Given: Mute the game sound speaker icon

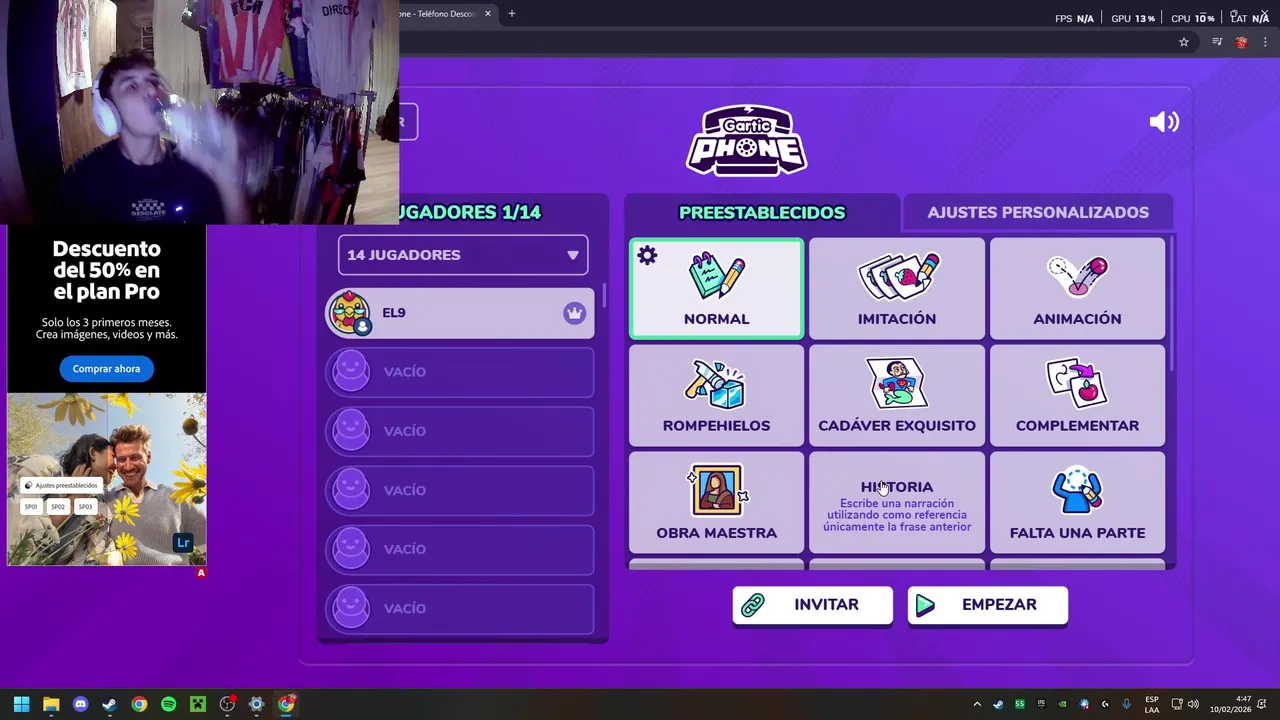Looking at the screenshot, I should 1164,122.
